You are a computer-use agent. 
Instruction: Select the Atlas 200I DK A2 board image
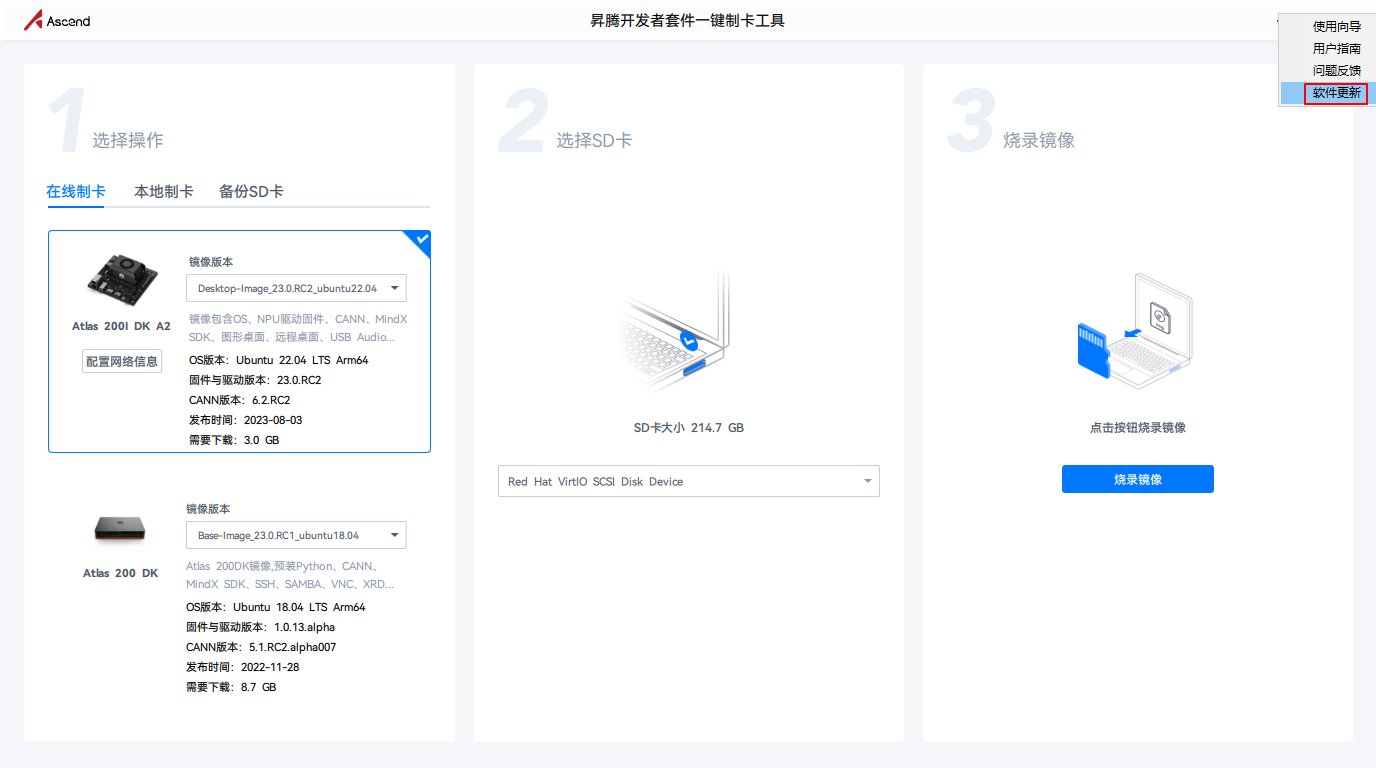122,279
